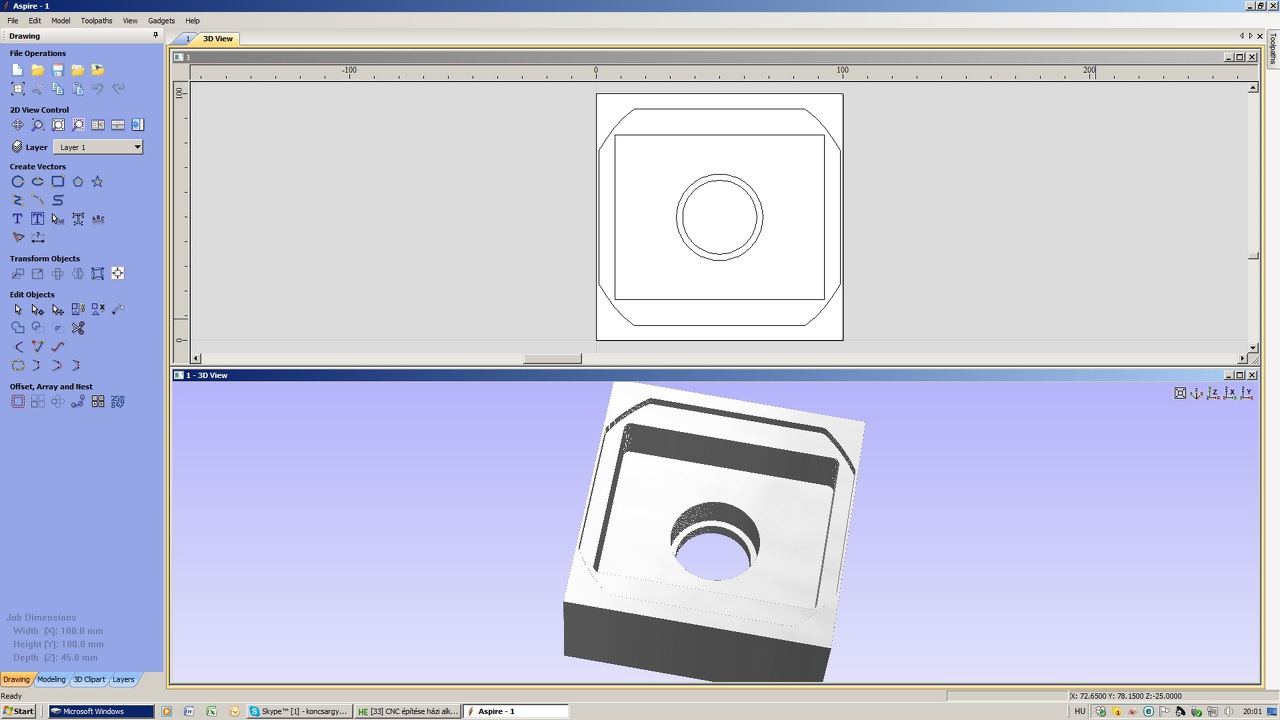Draw a polygon vector
Image resolution: width=1280 pixels, height=720 pixels.
click(78, 182)
